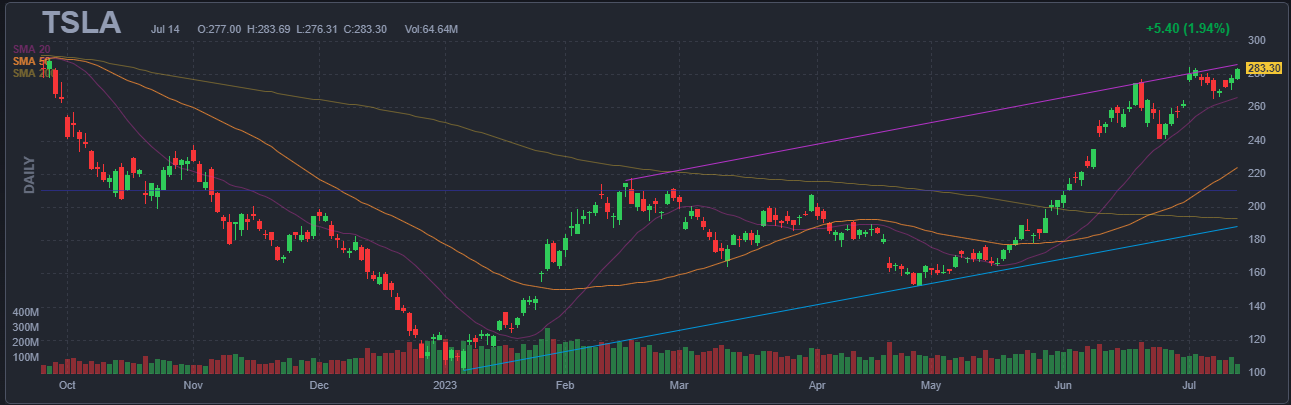The image size is (1291, 405).
Task: Click the 160 price axis label
Action: click(x=1256, y=273)
